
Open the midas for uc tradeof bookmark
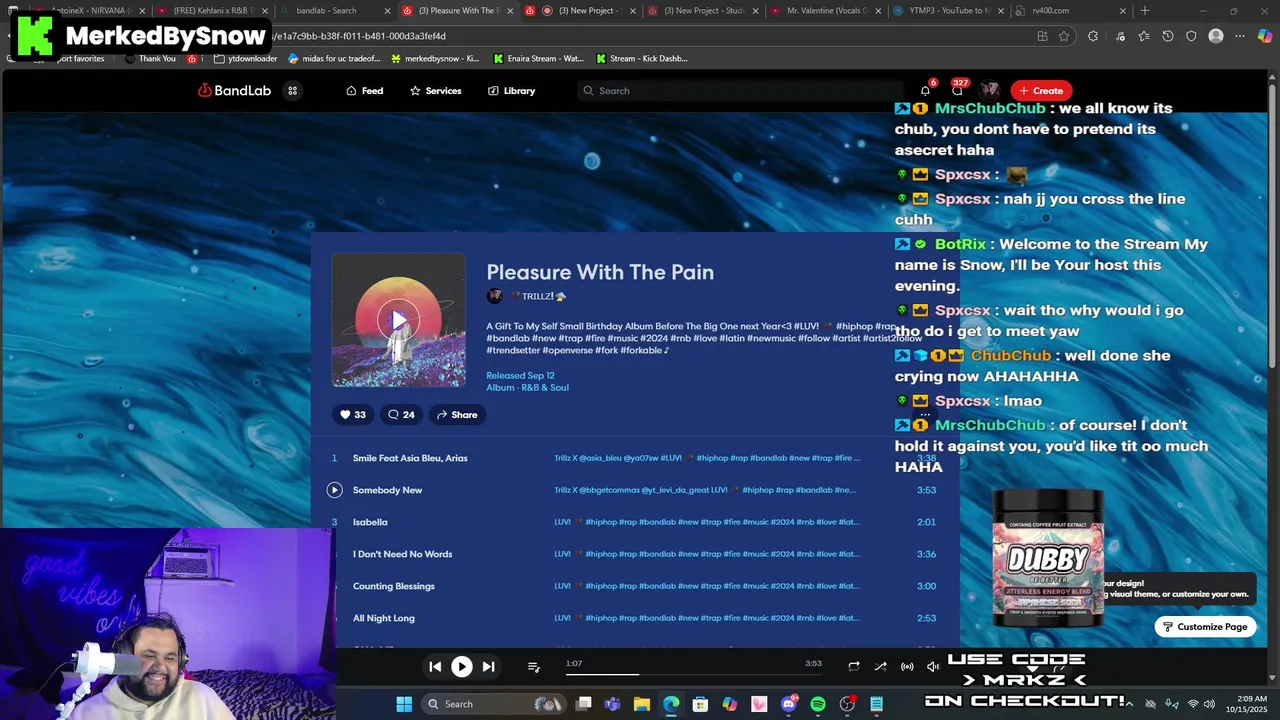pyautogui.click(x=335, y=58)
